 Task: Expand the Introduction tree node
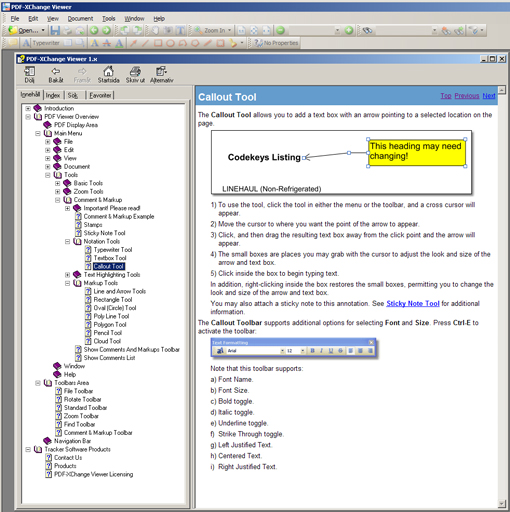click(x=28, y=108)
